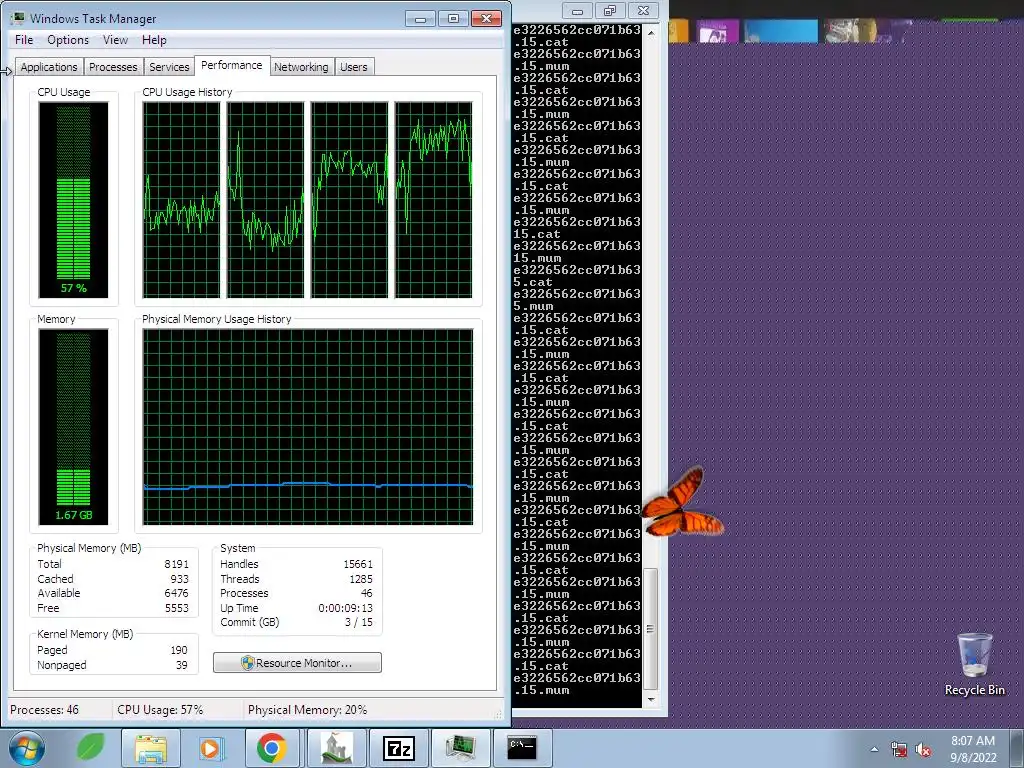Click status bar entry "CPU Usage: 57%"
Viewport: 1024px width, 768px height.
coord(160,710)
